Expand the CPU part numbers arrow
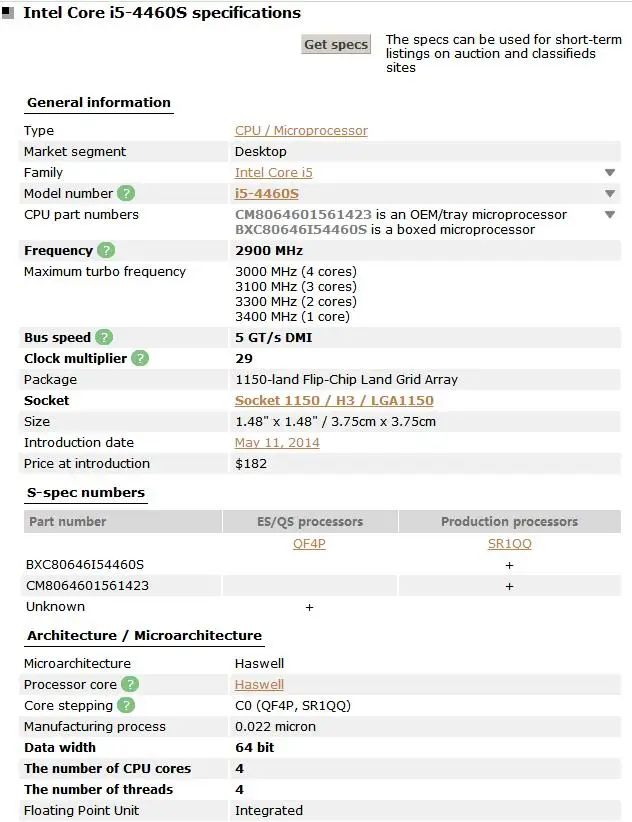Image resolution: width=632 pixels, height=822 pixels. [x=610, y=215]
